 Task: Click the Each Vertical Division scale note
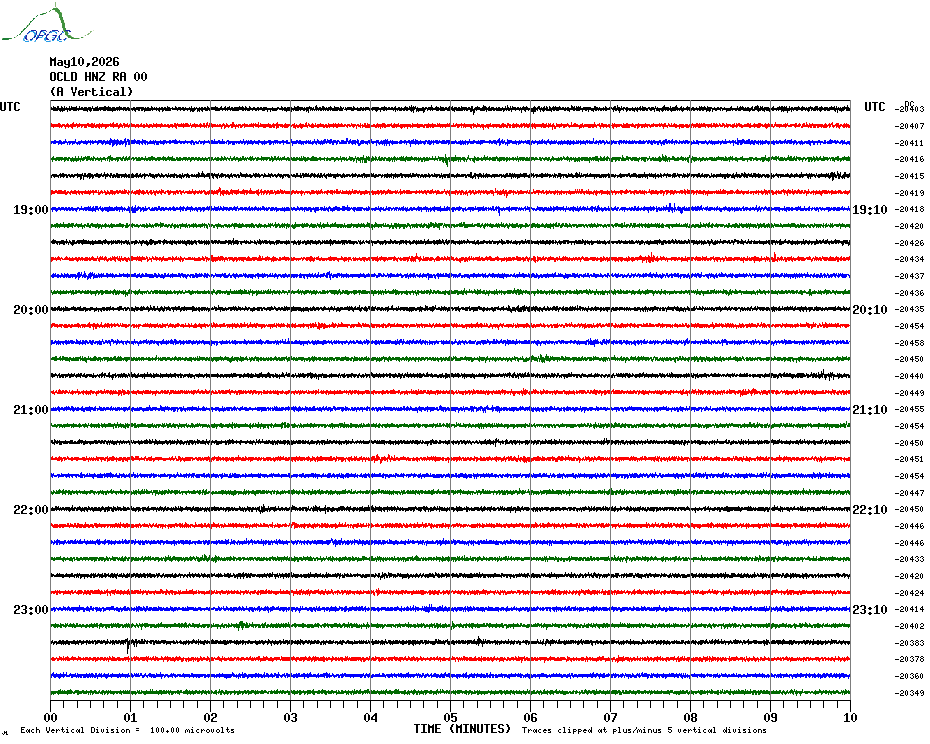128,730
